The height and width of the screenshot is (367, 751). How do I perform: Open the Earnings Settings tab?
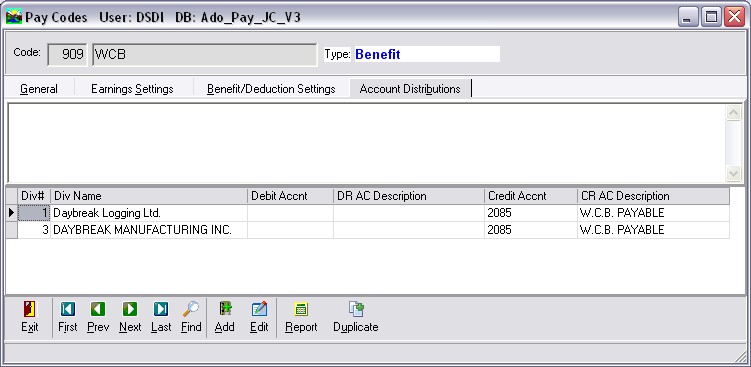(133, 89)
